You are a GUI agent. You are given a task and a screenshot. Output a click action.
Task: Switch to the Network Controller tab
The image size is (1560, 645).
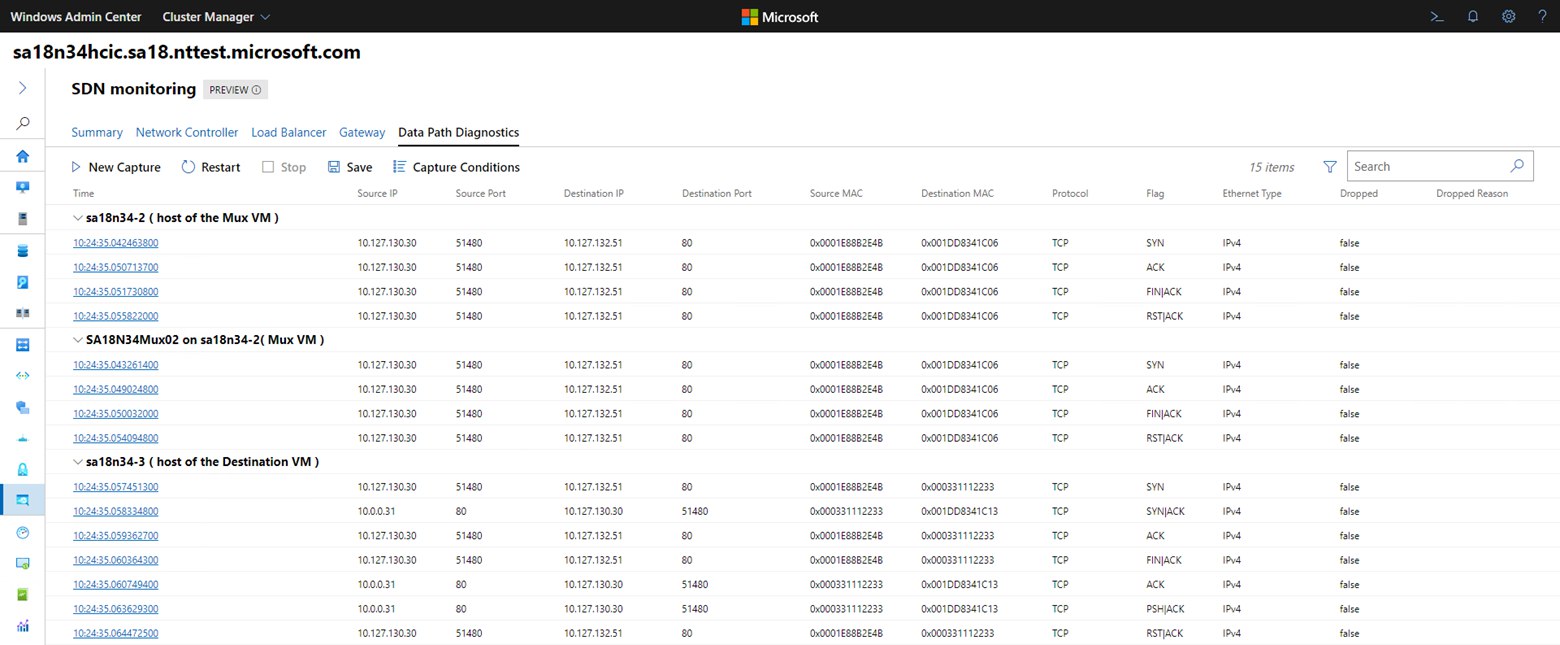coord(187,132)
